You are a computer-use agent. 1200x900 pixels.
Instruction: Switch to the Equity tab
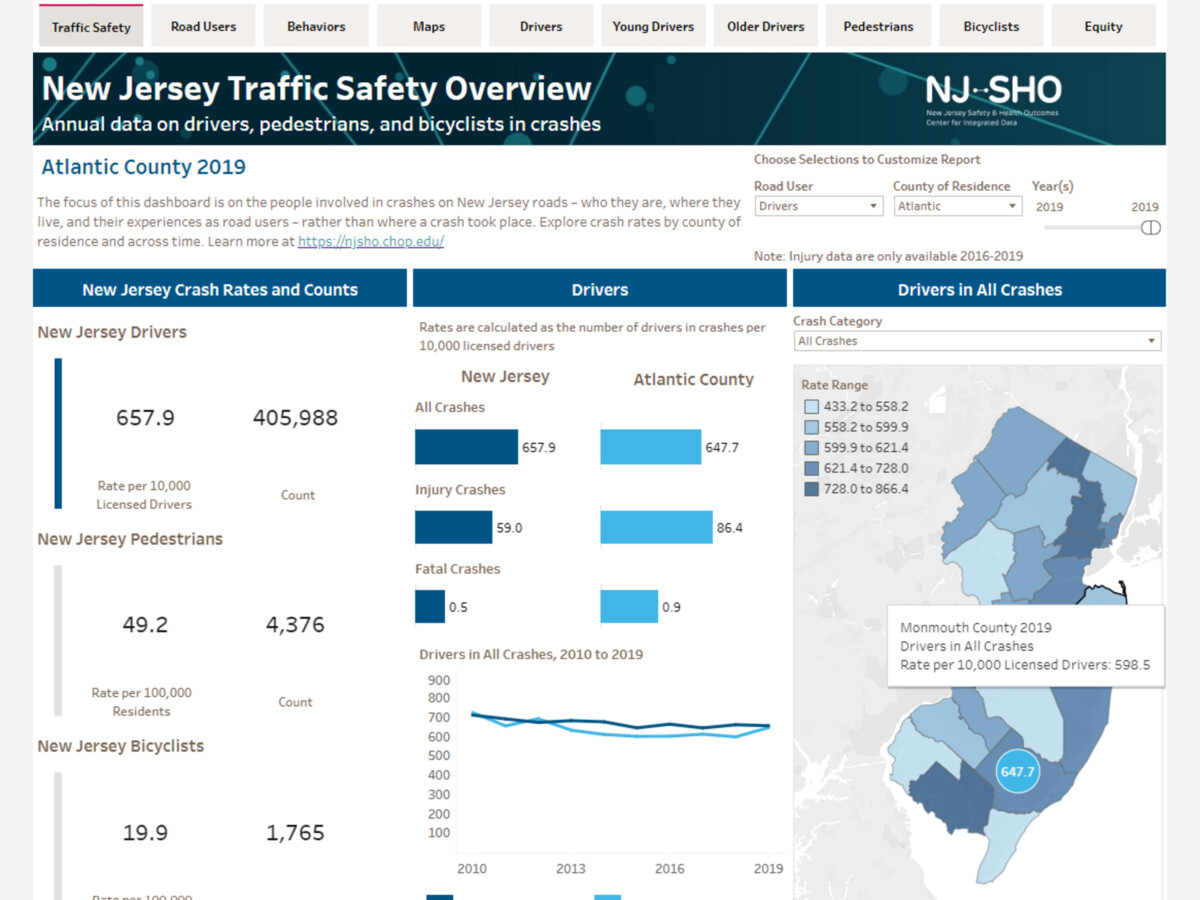[x=1103, y=27]
